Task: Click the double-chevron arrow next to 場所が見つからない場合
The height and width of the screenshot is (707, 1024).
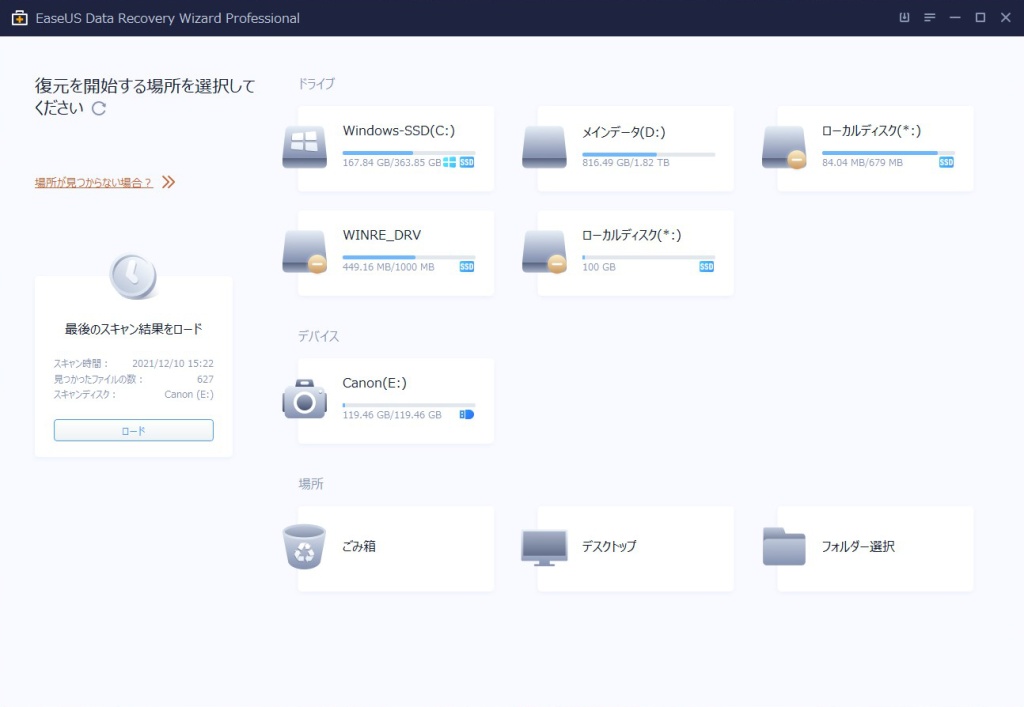Action: click(168, 181)
